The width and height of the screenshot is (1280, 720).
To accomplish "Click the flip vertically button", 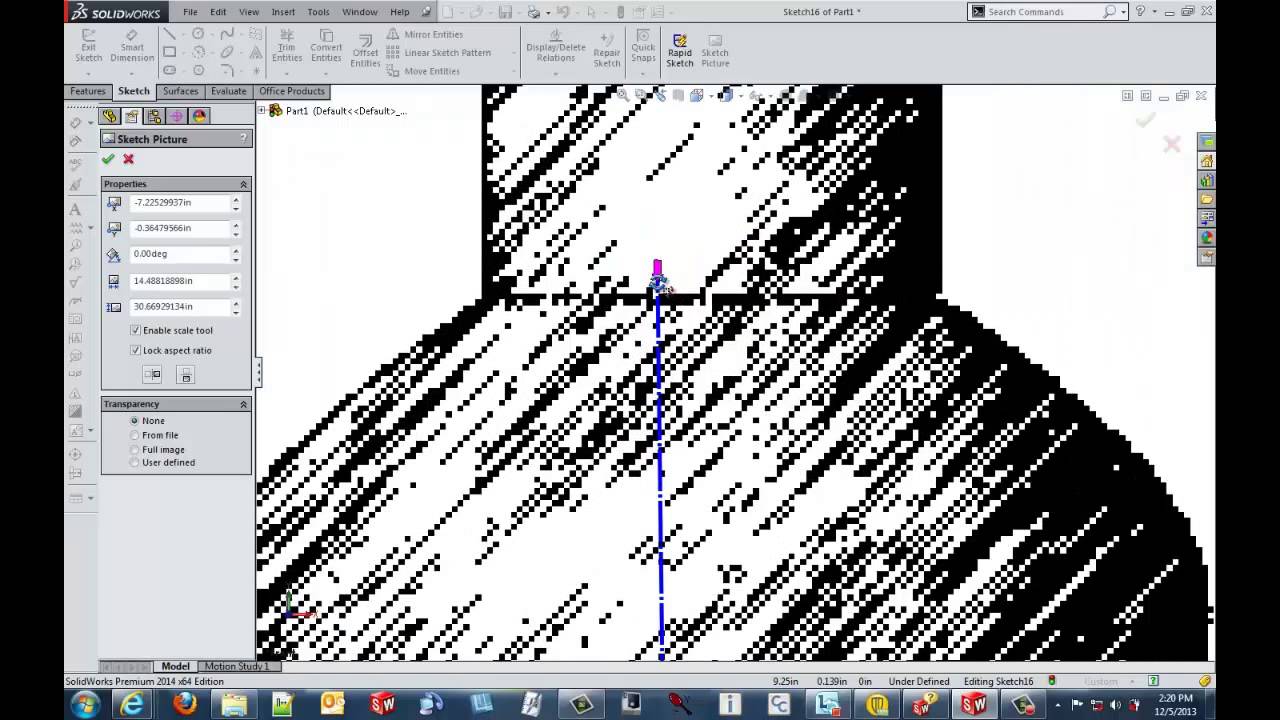I will tap(185, 375).
